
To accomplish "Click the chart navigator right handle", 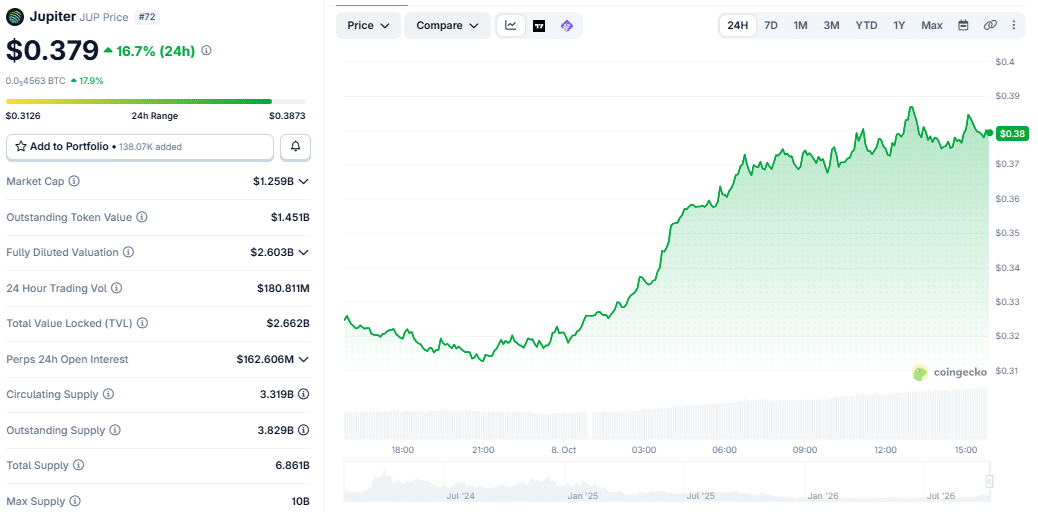I will (x=990, y=482).
